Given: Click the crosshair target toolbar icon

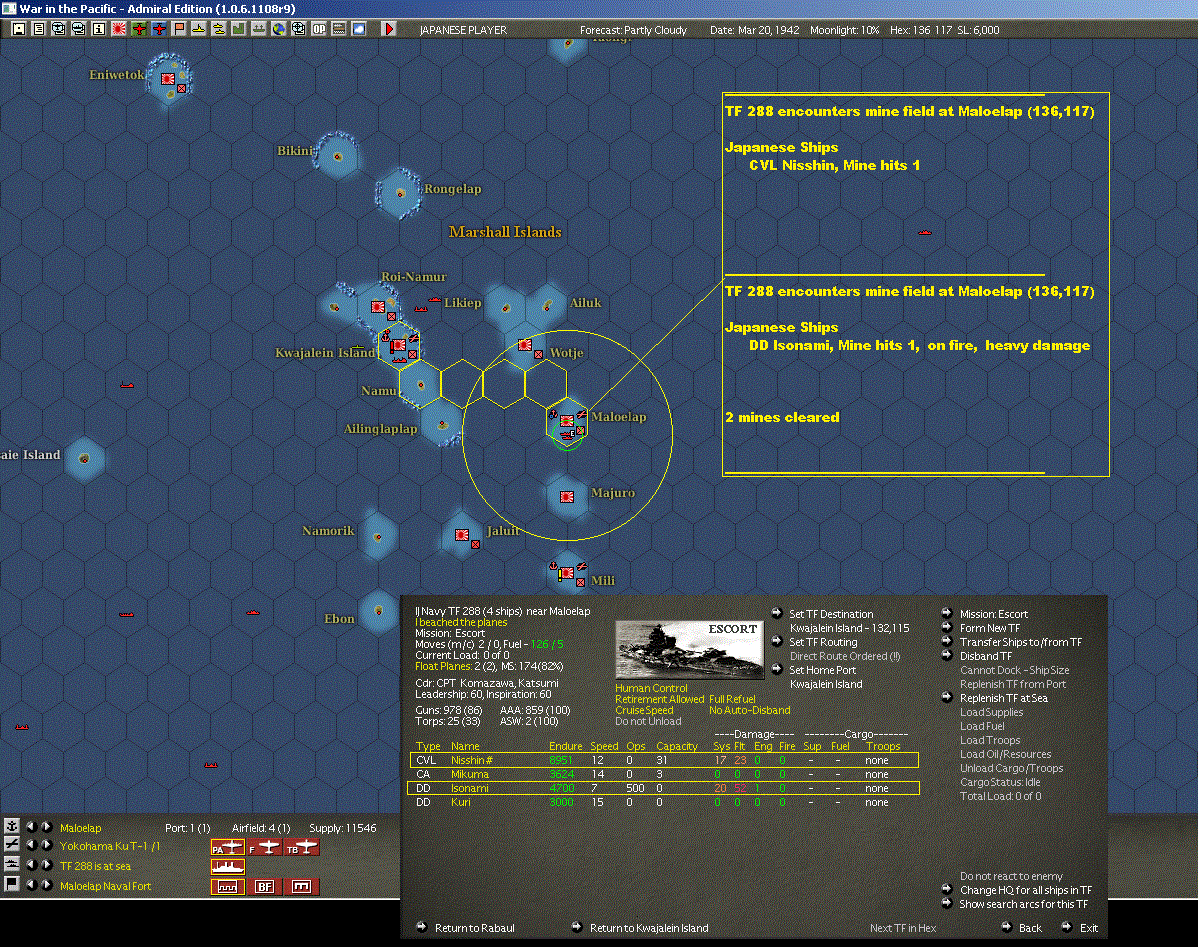Looking at the screenshot, I should 299,29.
